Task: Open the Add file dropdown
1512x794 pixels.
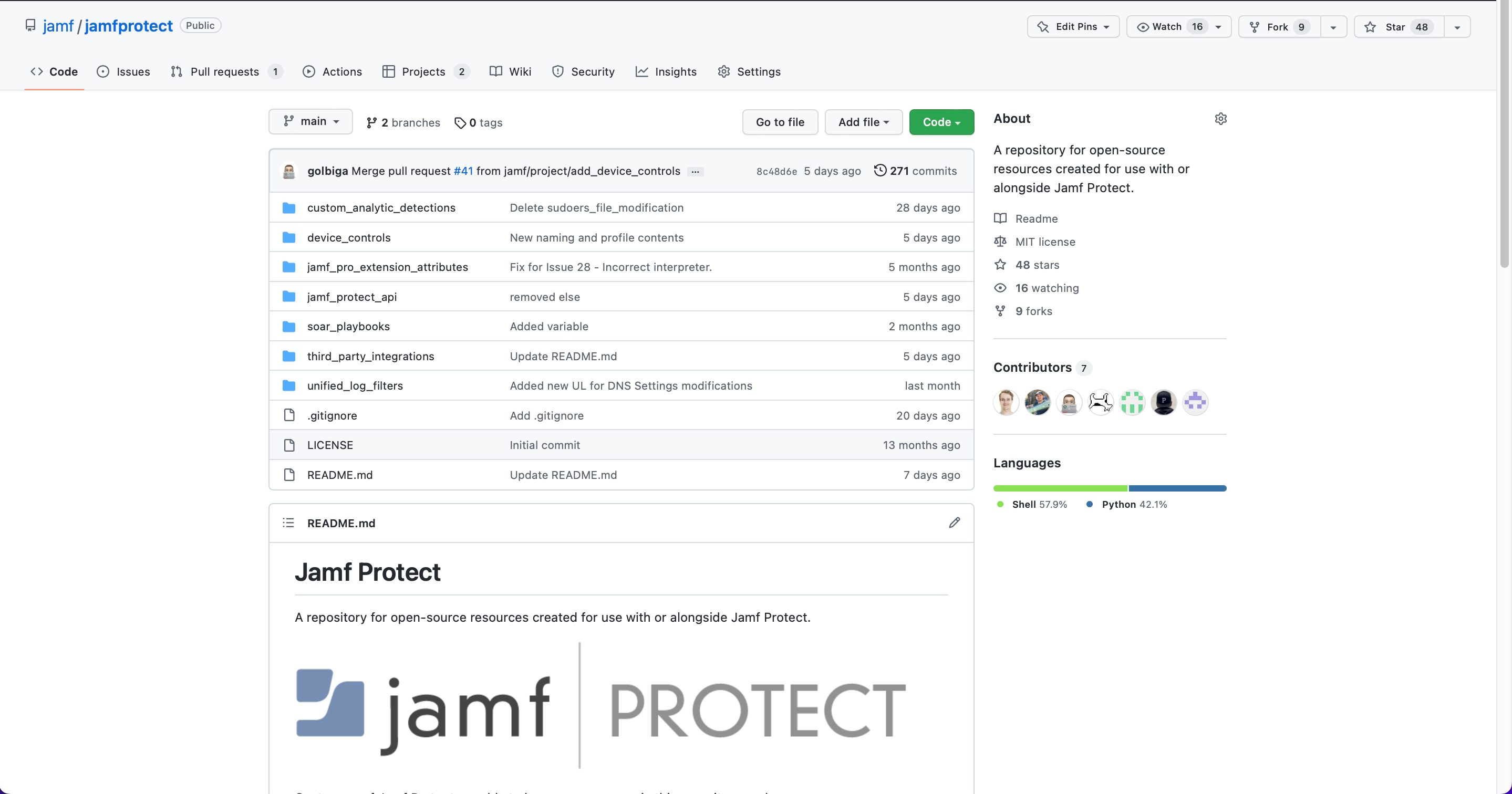Action: pos(863,122)
